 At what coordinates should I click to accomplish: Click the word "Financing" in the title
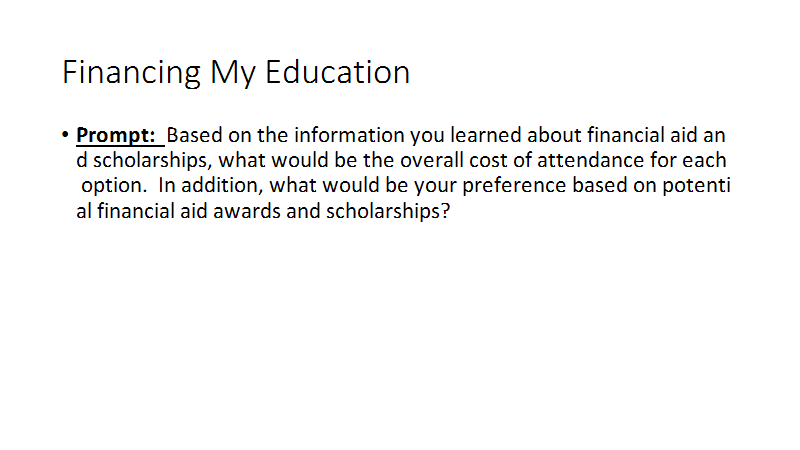pyautogui.click(x=131, y=72)
